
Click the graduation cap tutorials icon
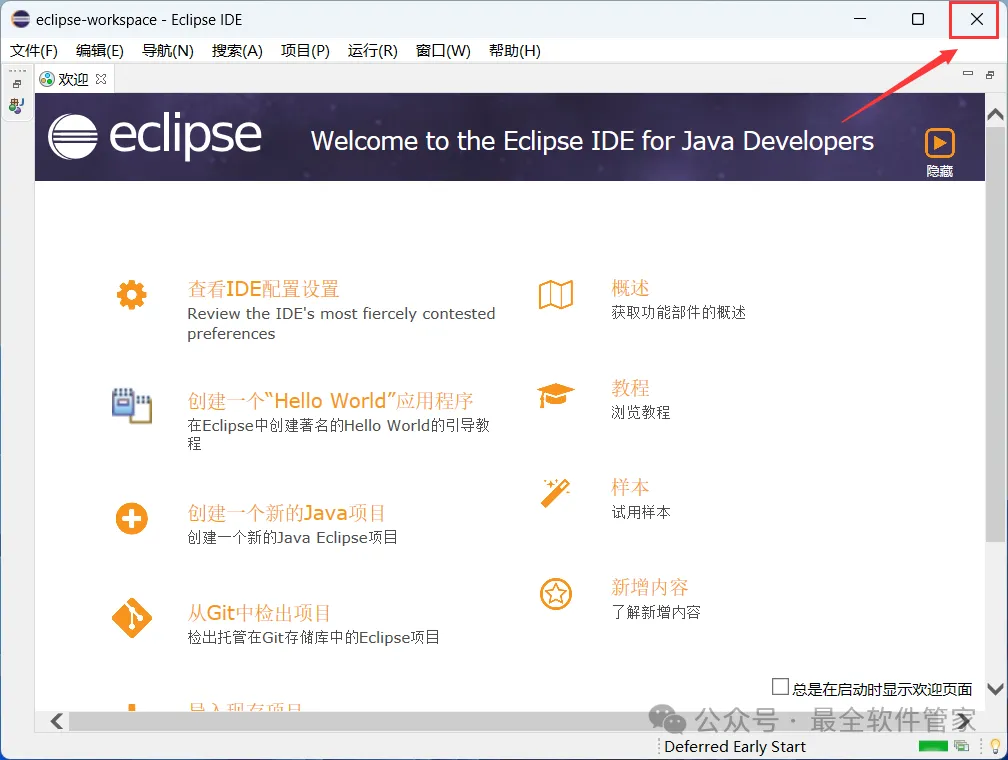tap(555, 395)
